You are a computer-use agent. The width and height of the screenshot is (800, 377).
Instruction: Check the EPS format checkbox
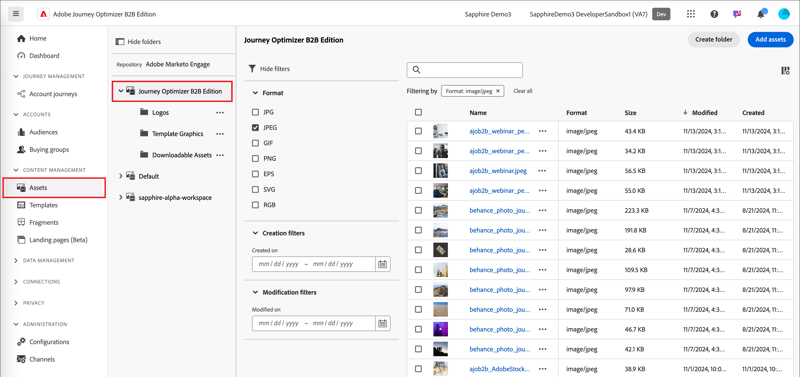pyautogui.click(x=256, y=174)
